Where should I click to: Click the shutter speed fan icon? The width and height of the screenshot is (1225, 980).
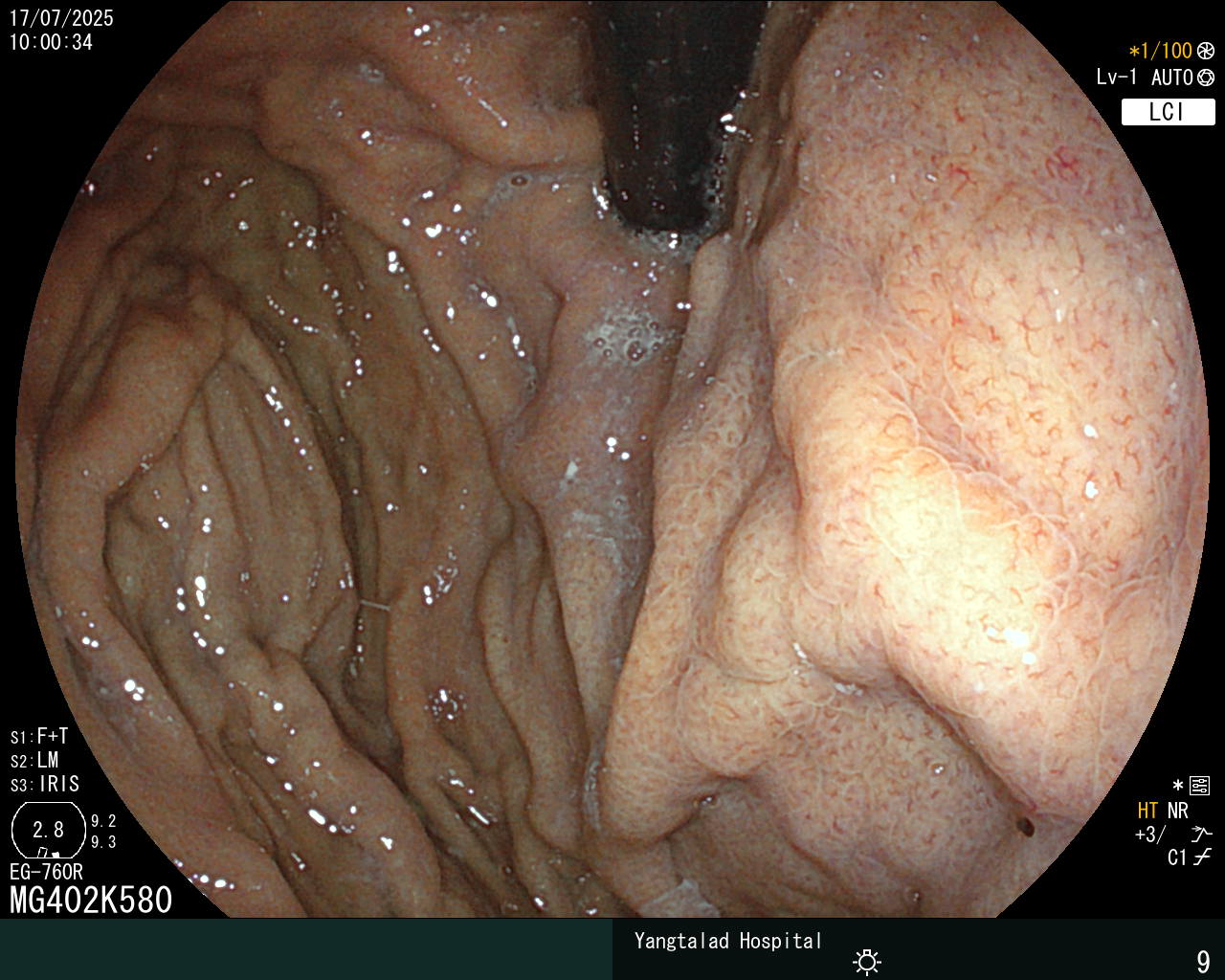(1206, 51)
